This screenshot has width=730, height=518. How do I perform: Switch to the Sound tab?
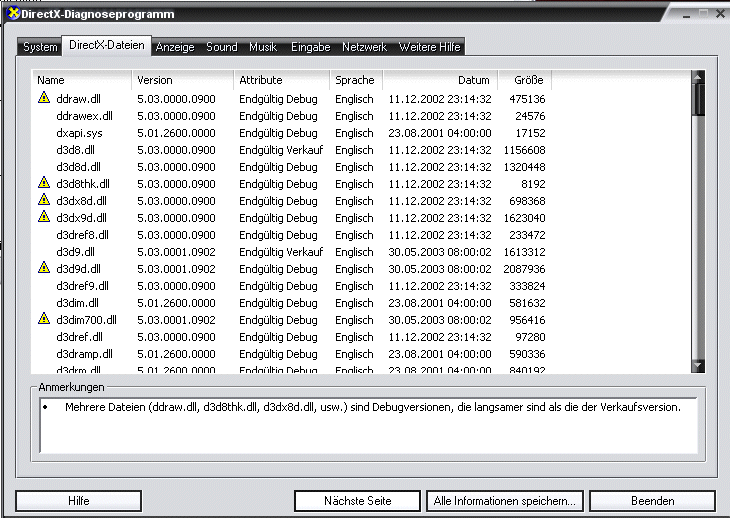click(x=222, y=47)
